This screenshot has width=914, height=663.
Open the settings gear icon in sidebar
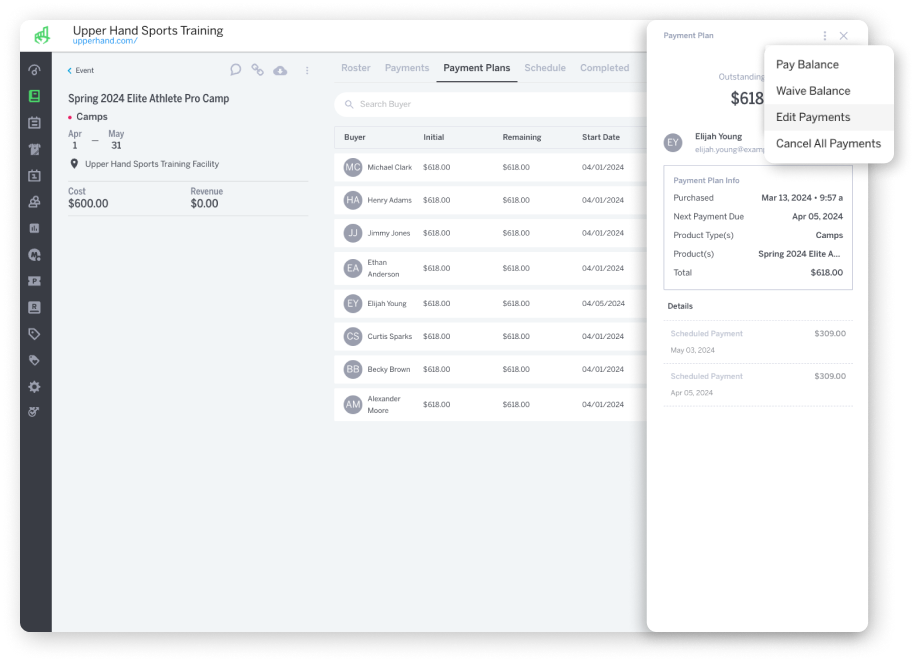tap(35, 386)
